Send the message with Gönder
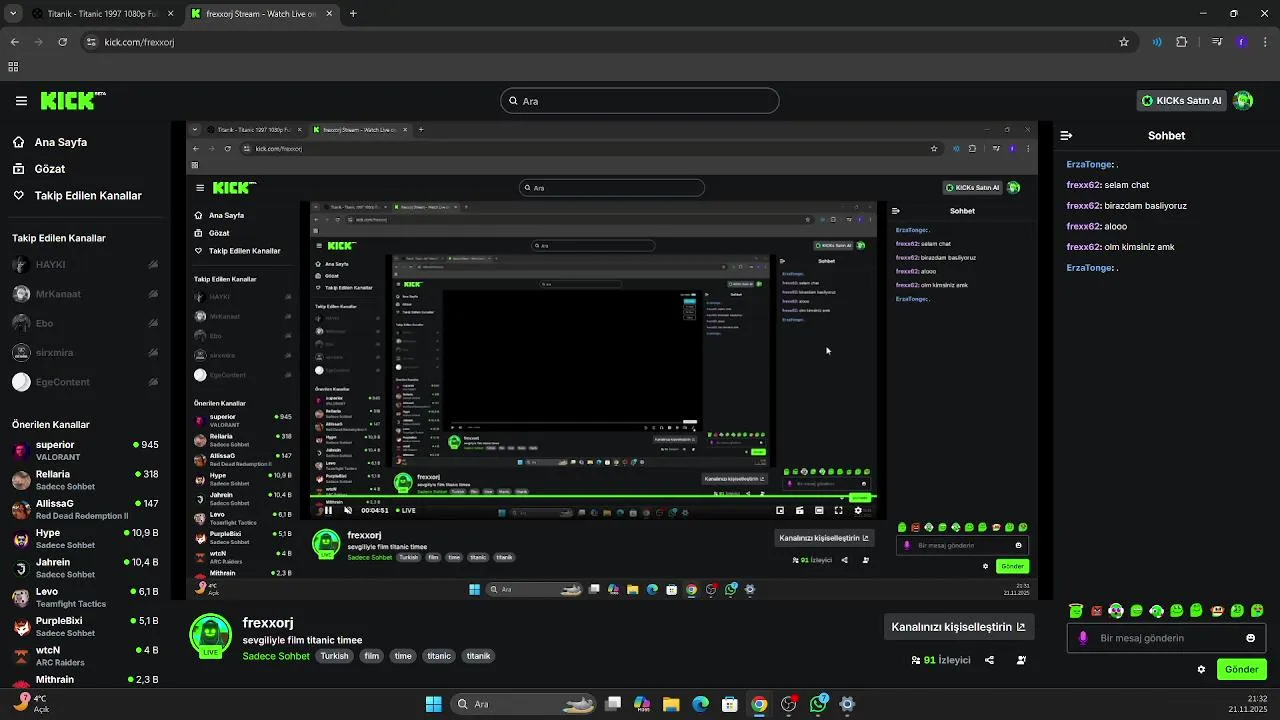Viewport: 1280px width, 720px height. tap(1241, 670)
